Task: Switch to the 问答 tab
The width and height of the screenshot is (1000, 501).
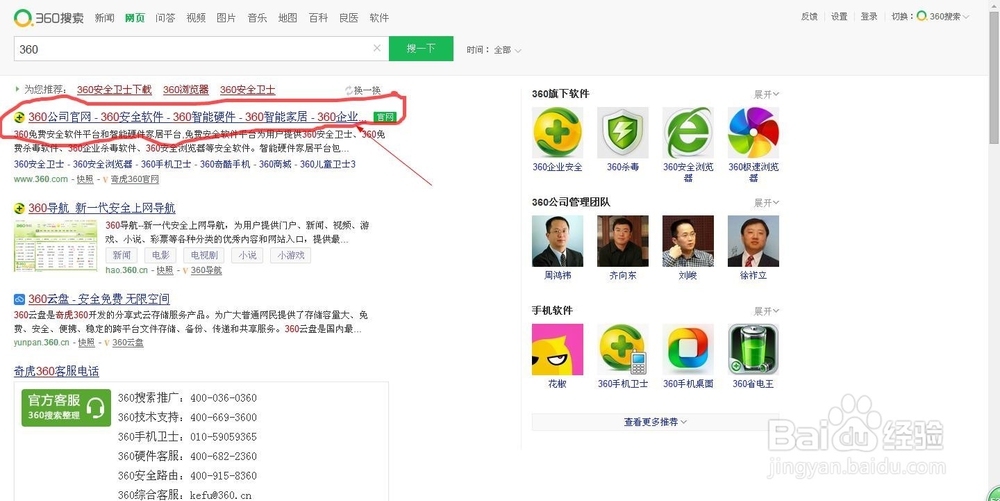Action: coord(165,18)
